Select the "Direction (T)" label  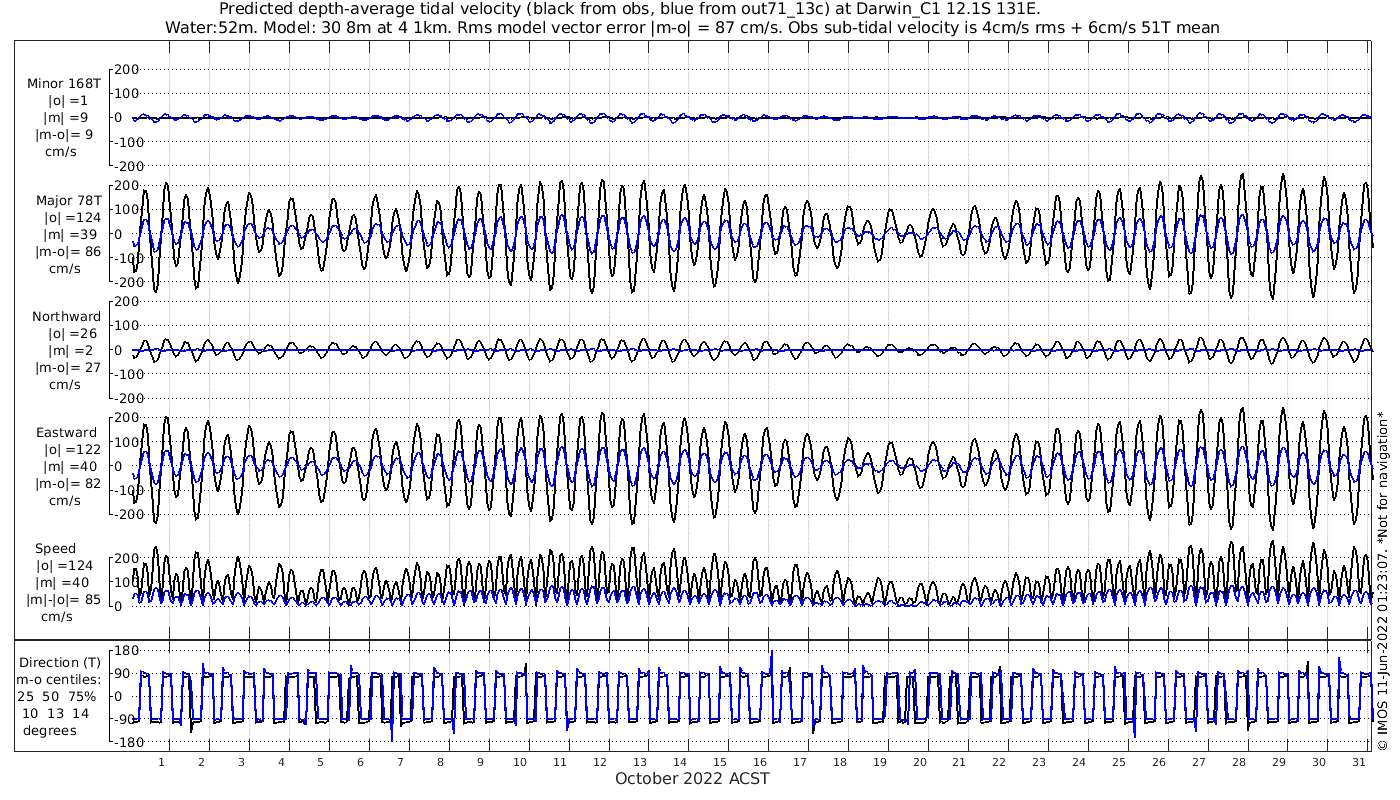click(x=60, y=662)
